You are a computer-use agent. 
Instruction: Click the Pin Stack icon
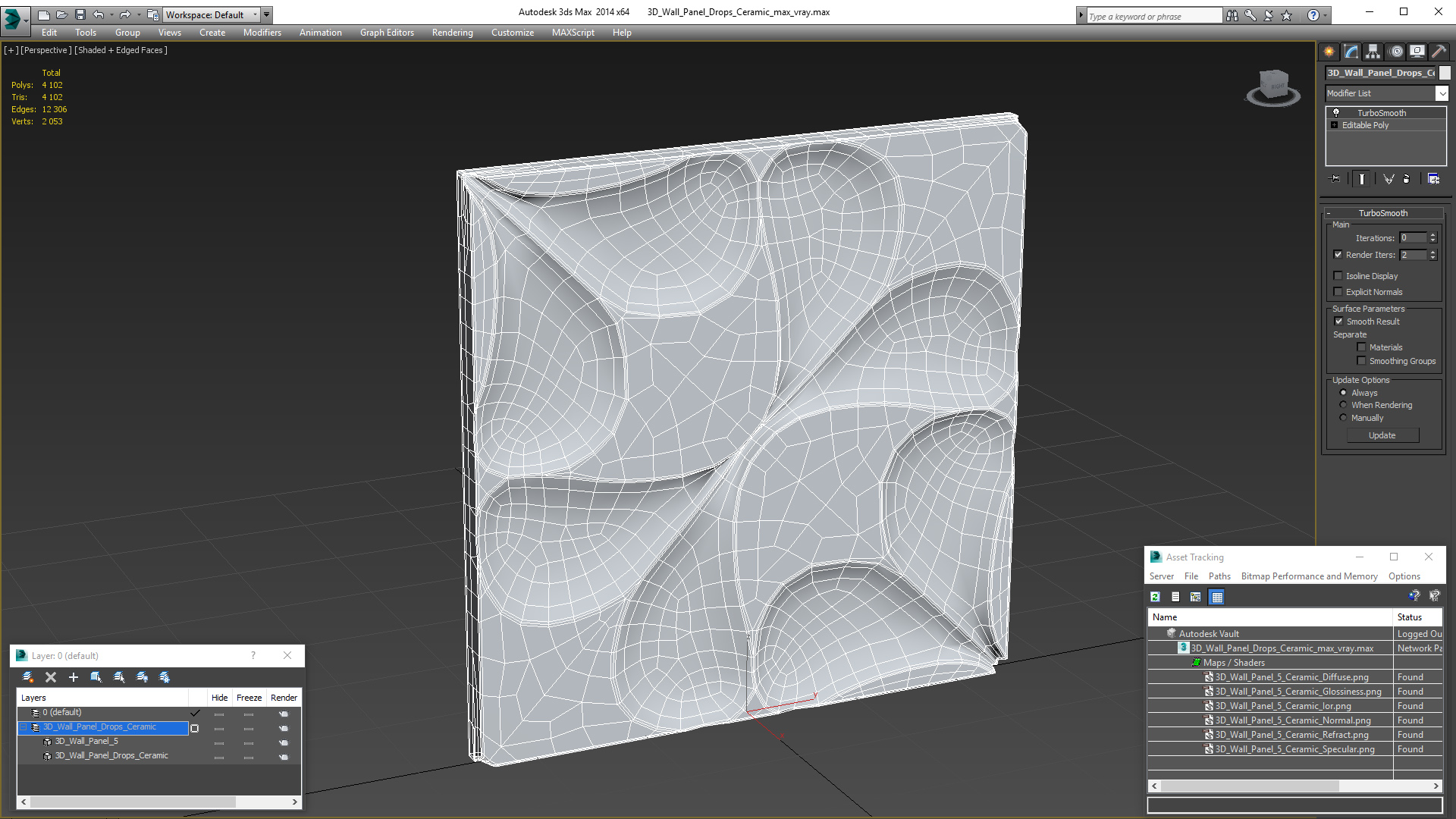click(x=1336, y=179)
